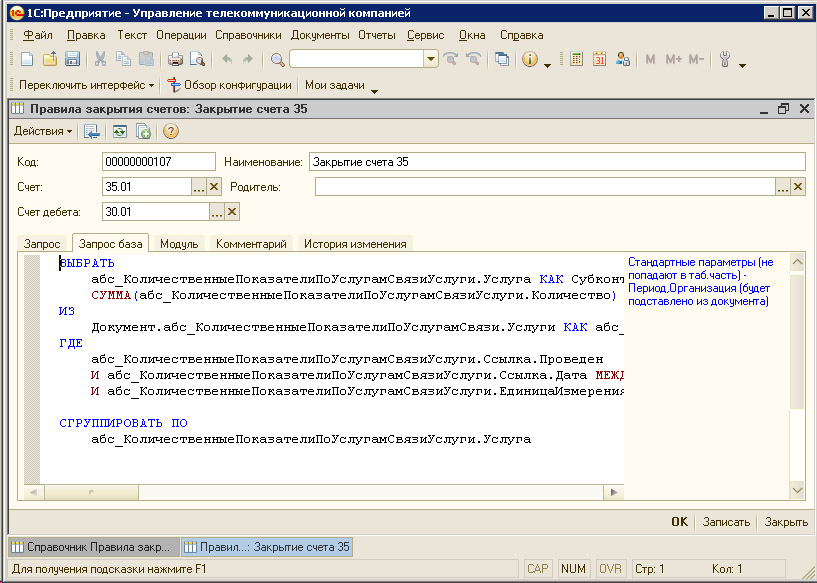Click the vertical scrollbar down arrow
Viewport: 817px width, 583px height.
797,489
